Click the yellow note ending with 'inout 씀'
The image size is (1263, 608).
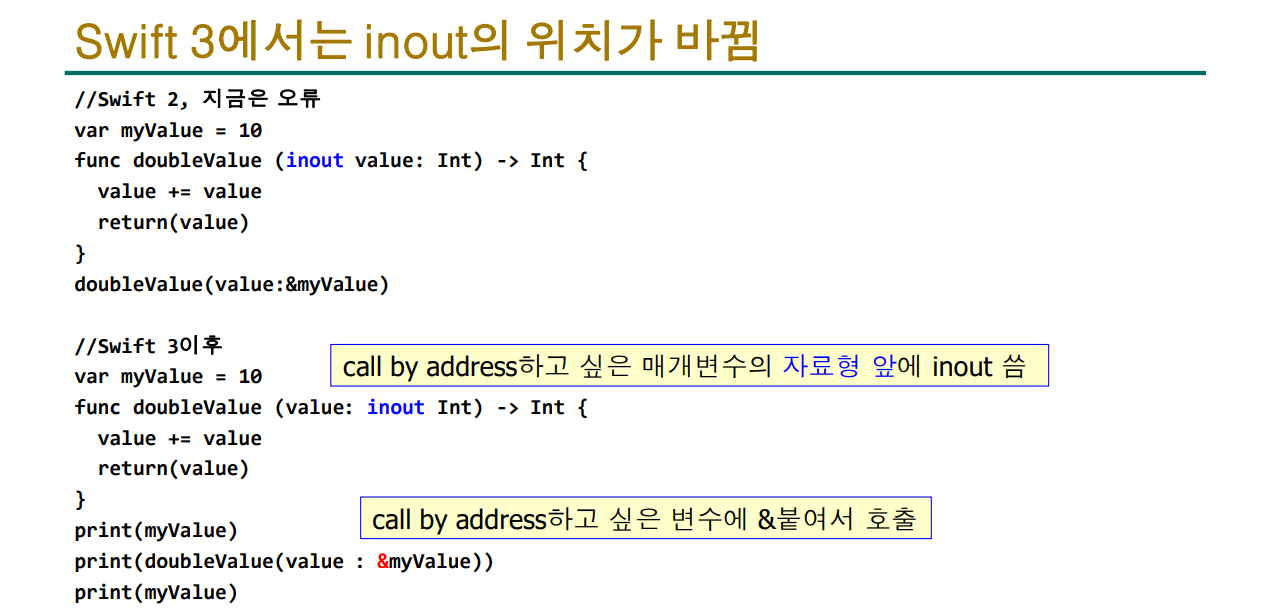689,366
